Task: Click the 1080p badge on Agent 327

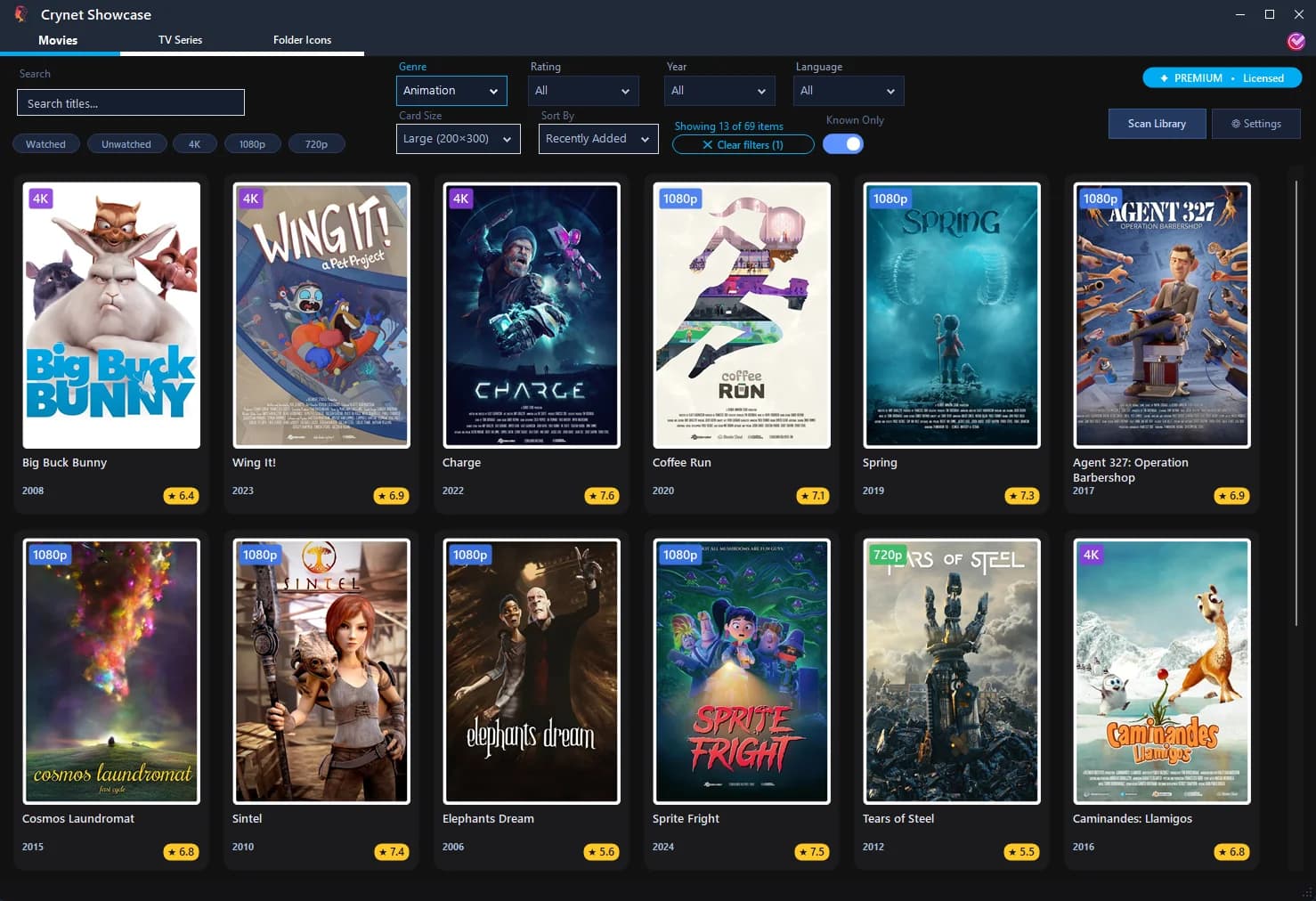Action: (x=1101, y=199)
